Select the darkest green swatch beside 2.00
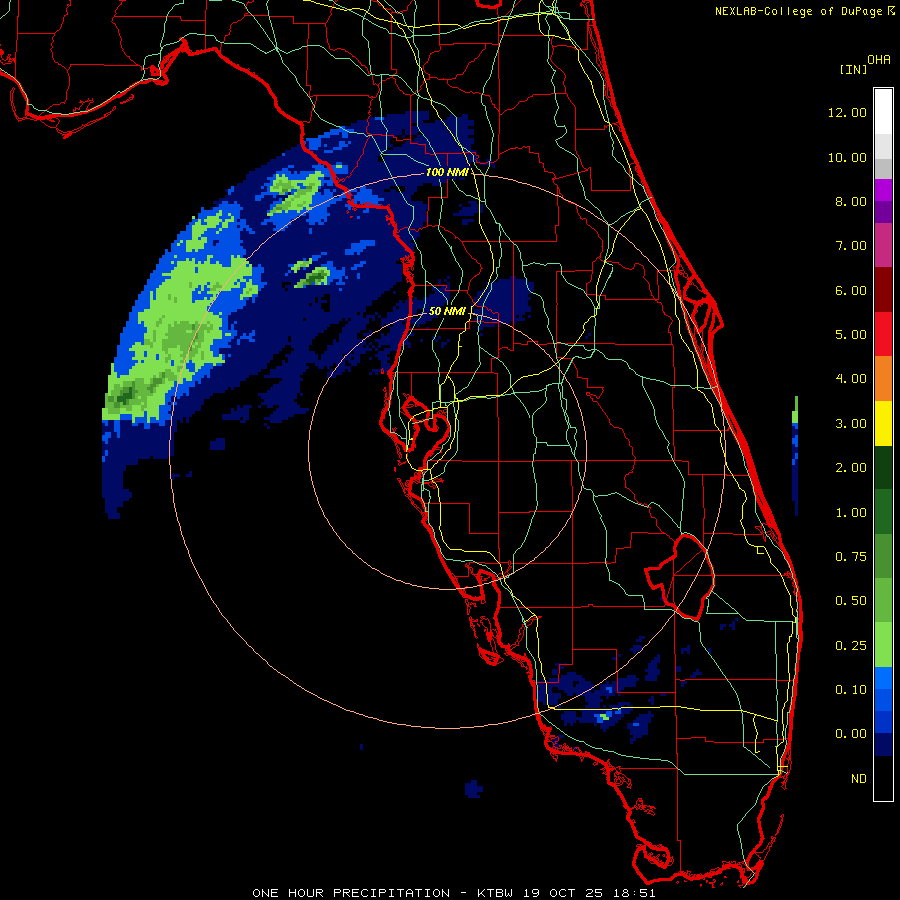Screen dimensions: 900x900 (x=883, y=467)
